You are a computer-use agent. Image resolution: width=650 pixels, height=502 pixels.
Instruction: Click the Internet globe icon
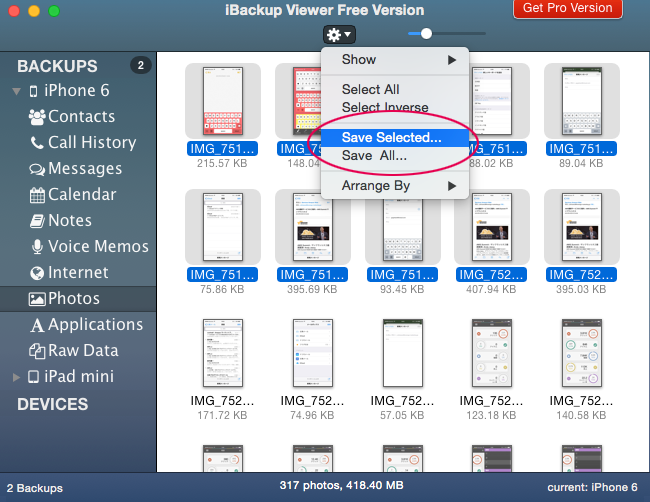(37, 273)
